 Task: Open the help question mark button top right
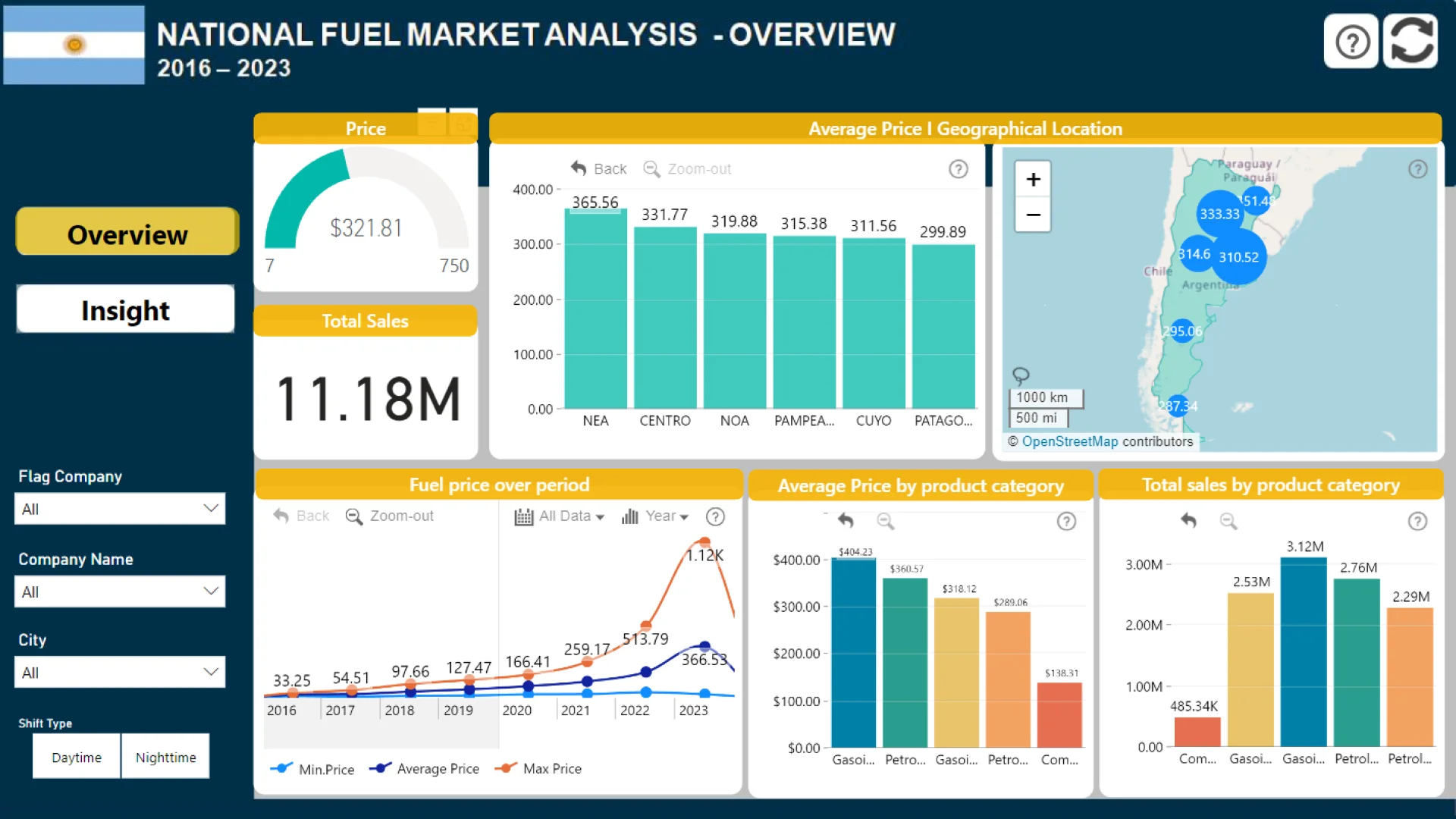(x=1351, y=42)
